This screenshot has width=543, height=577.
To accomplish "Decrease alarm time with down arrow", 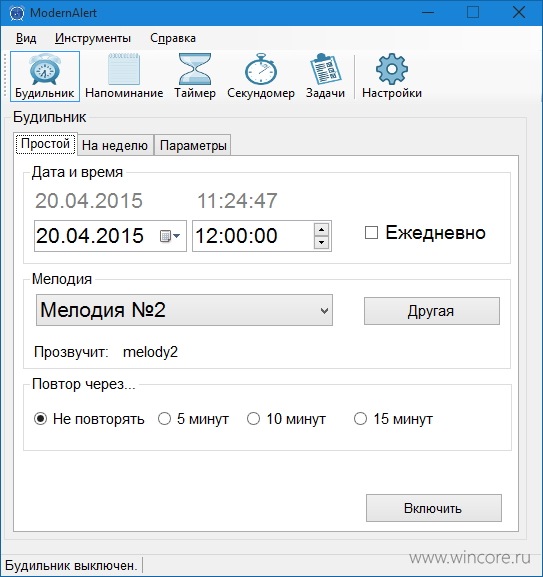I will (322, 243).
